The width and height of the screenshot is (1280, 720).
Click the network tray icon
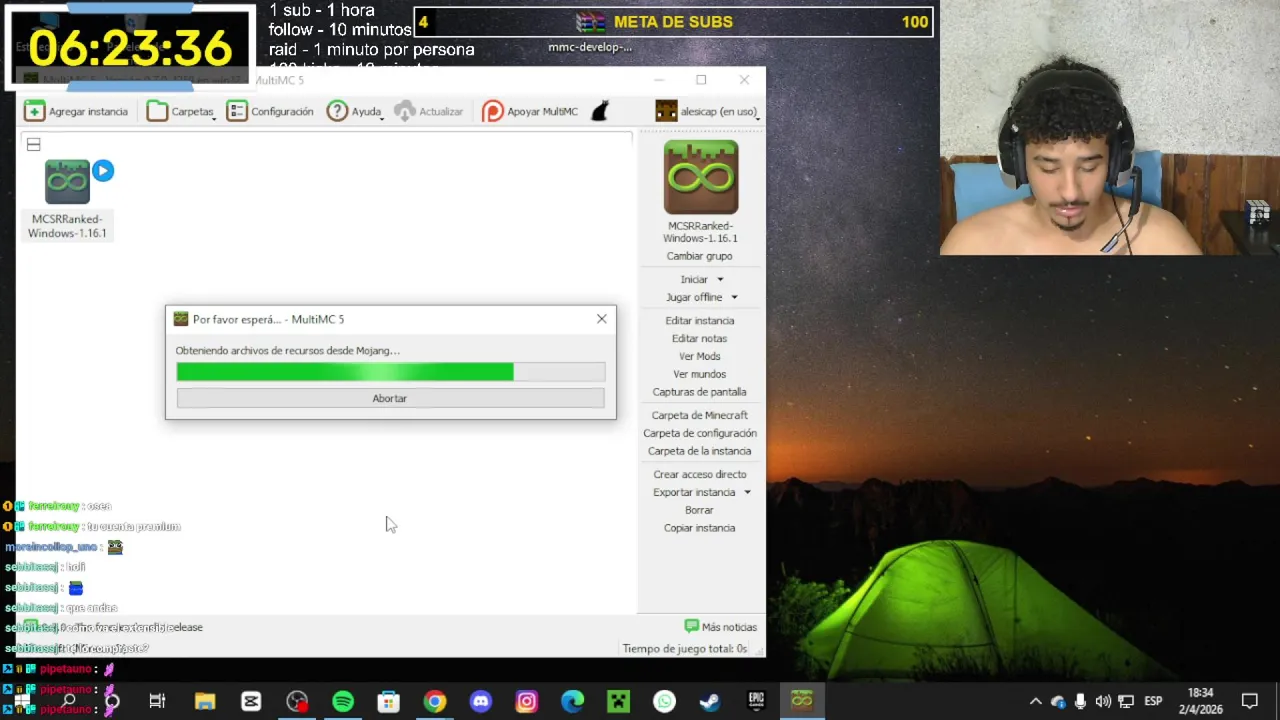(x=1126, y=702)
